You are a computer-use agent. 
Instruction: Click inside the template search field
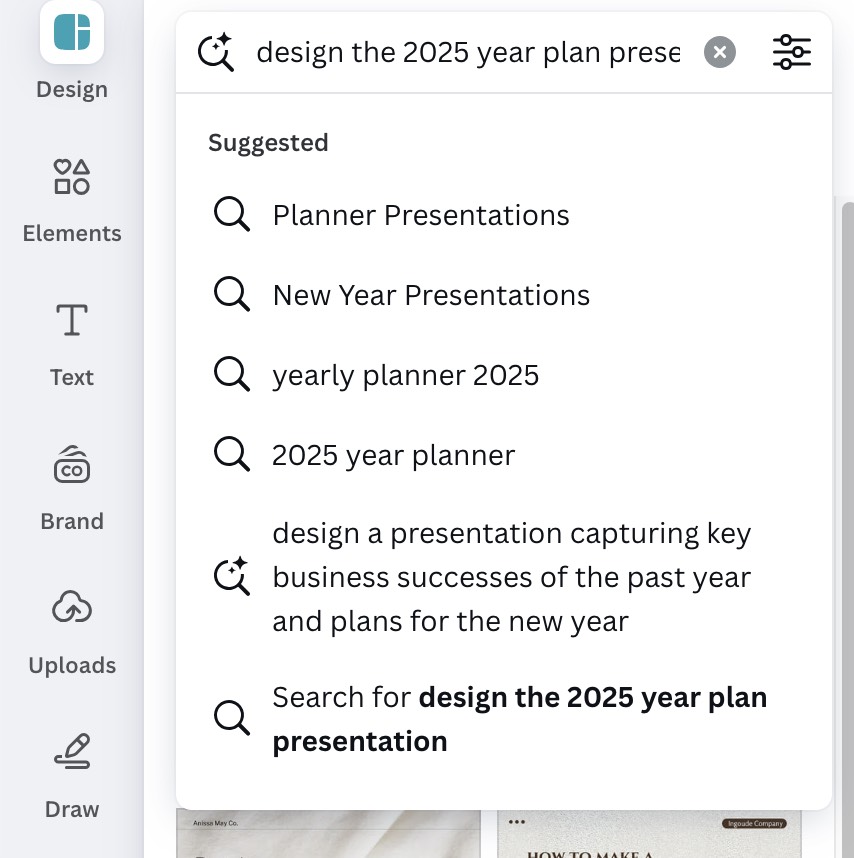pos(468,53)
